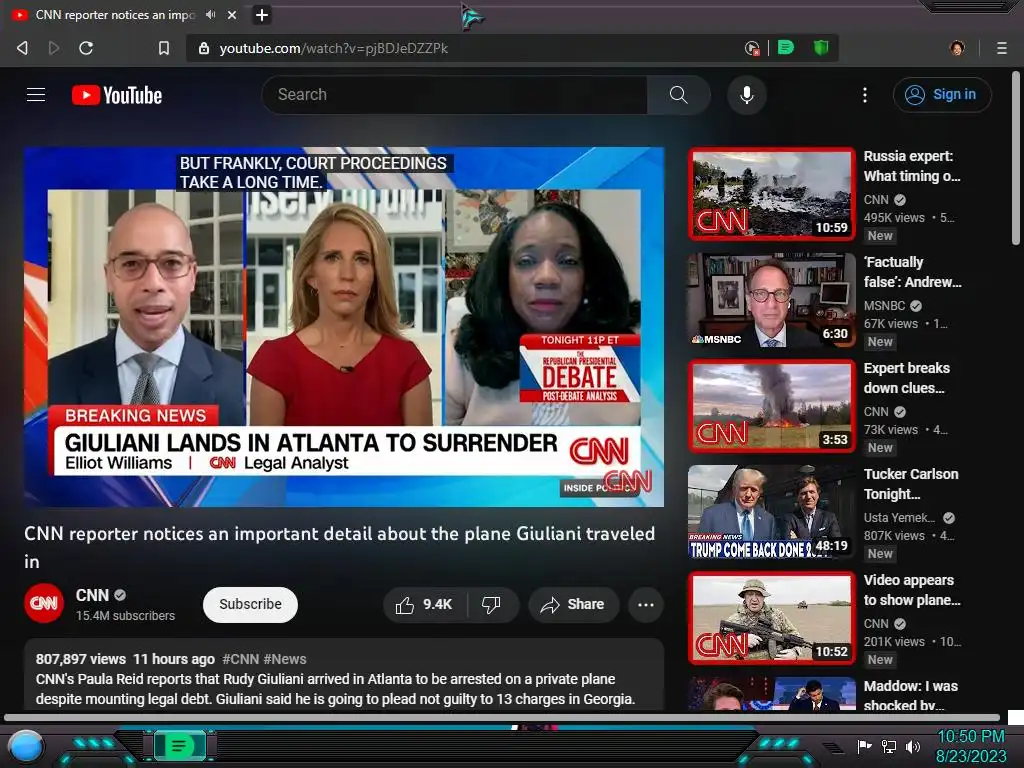Viewport: 1024px width, 768px height.
Task: Click the main video player
Action: pyautogui.click(x=344, y=327)
